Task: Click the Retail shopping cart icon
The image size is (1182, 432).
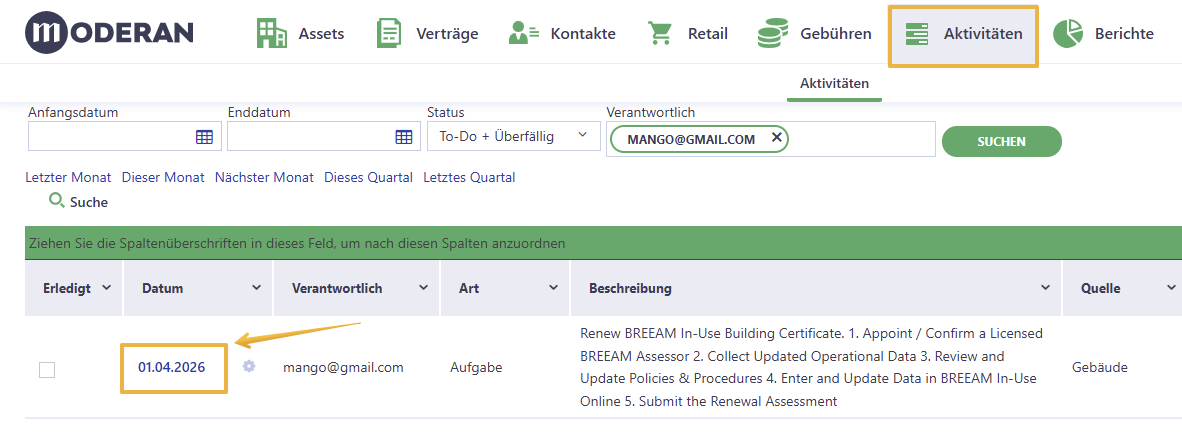Action: (660, 33)
